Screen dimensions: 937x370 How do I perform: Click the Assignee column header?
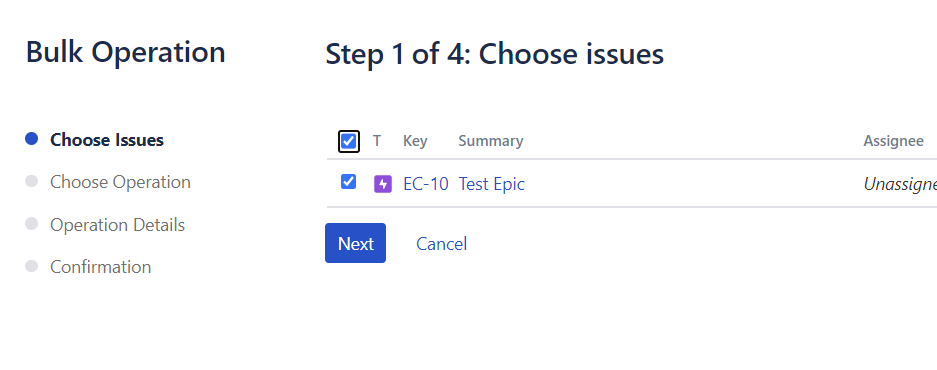(x=893, y=141)
